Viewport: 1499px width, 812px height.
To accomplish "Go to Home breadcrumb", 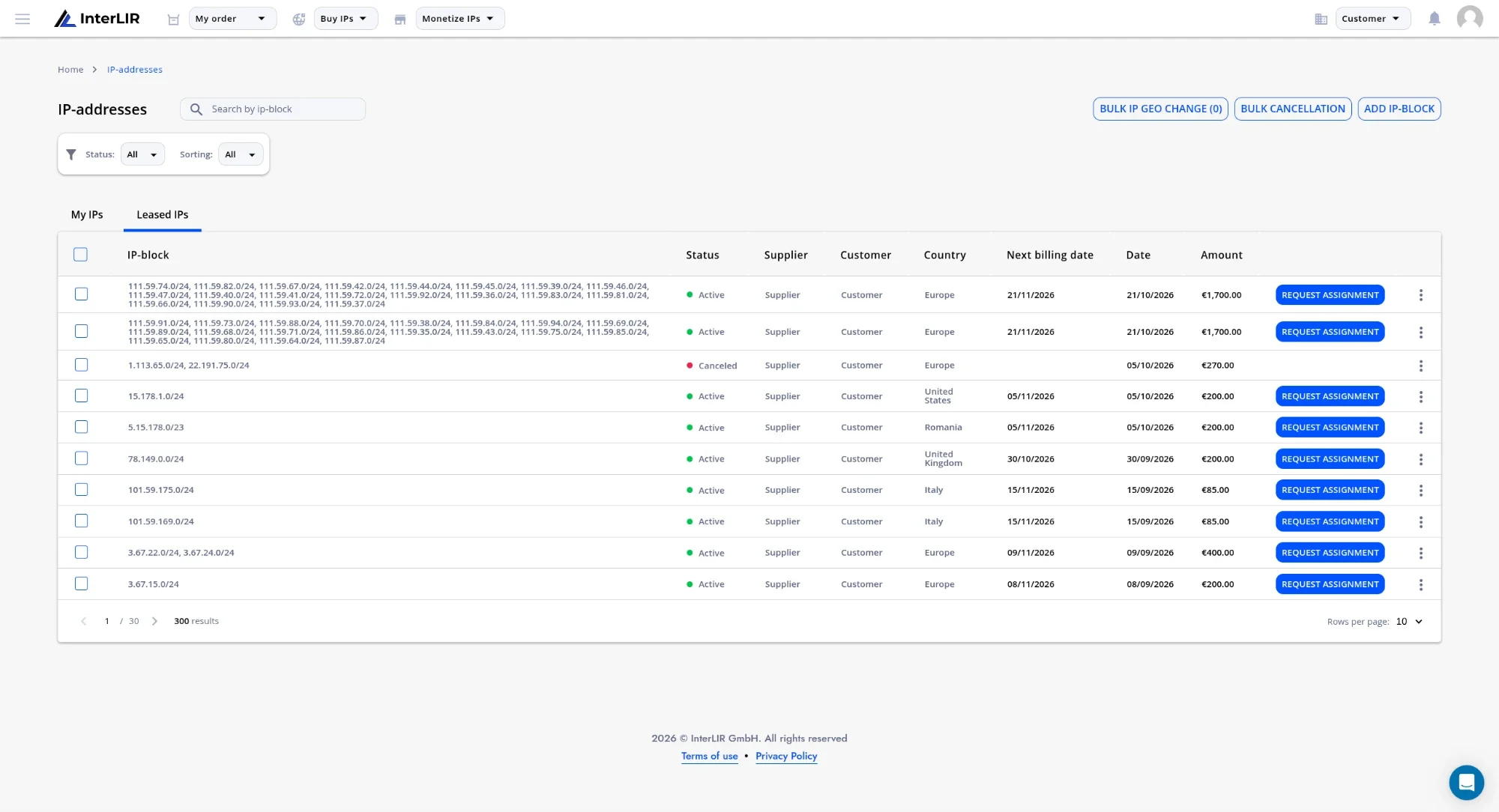I will [x=70, y=70].
